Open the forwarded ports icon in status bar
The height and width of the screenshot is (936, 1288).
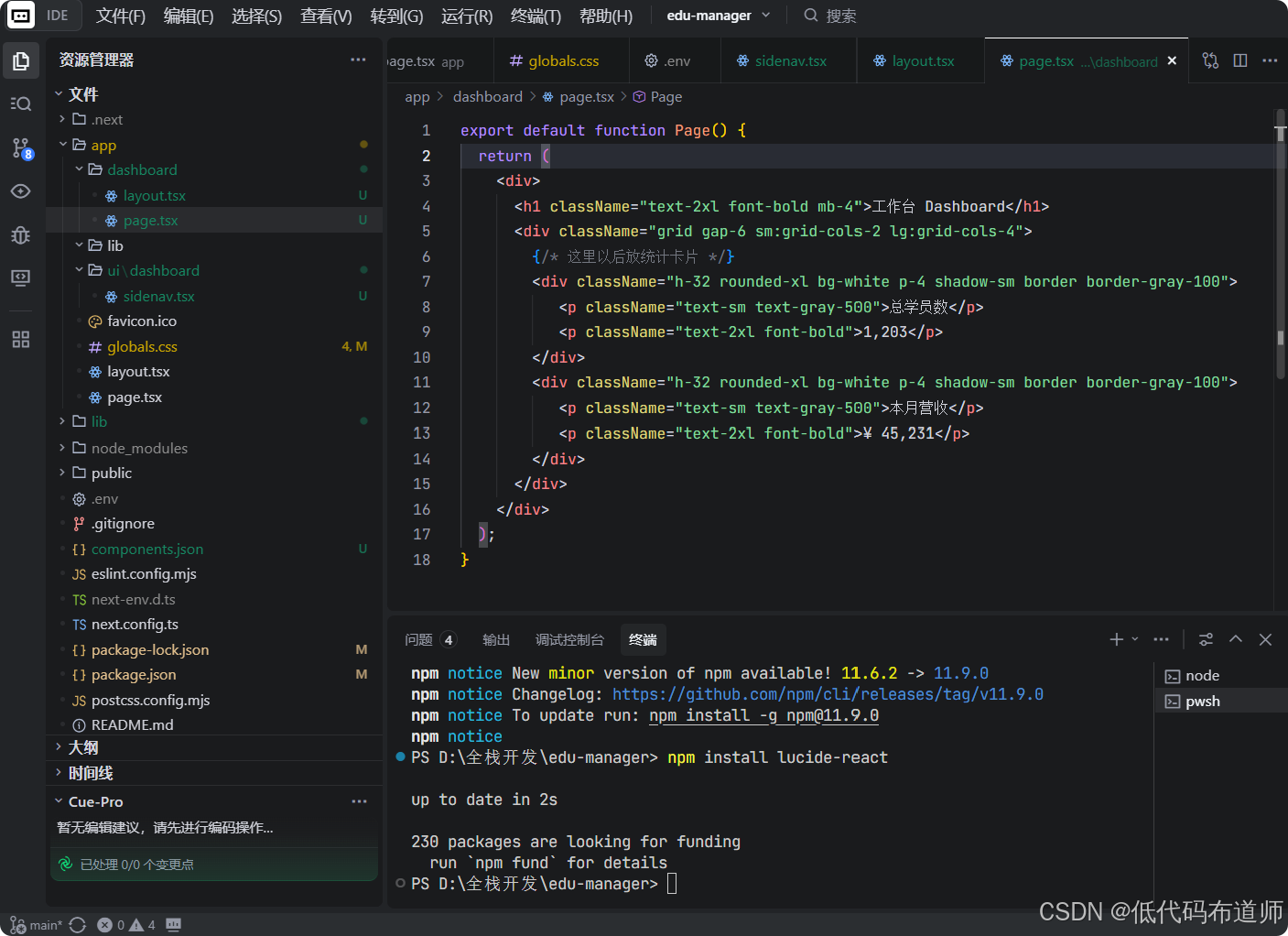(x=174, y=925)
